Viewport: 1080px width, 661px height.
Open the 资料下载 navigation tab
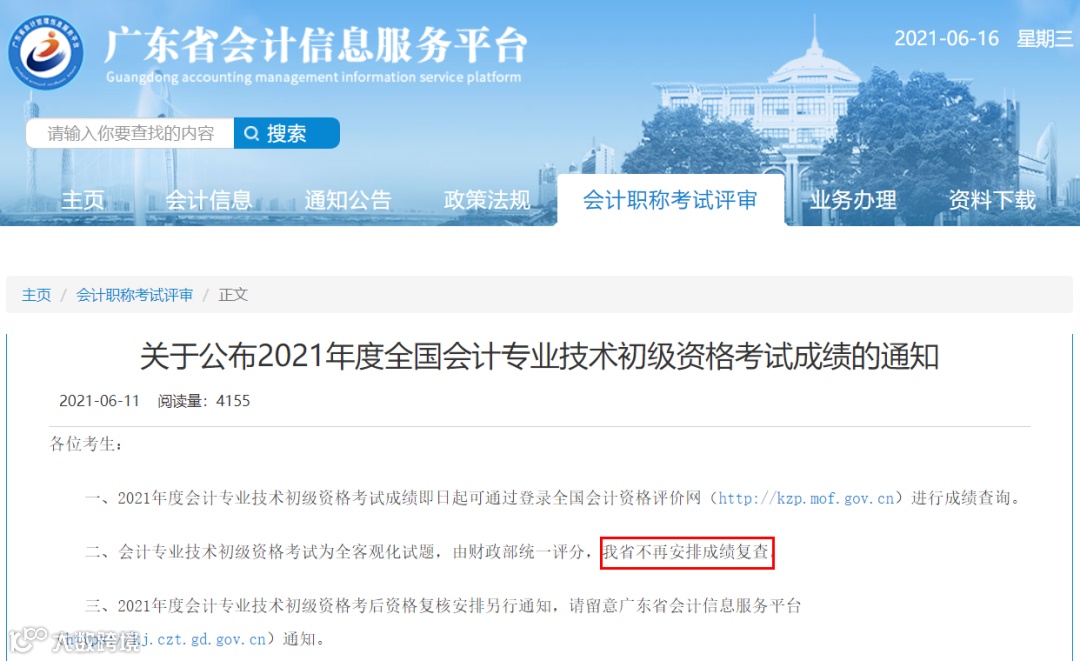coord(992,200)
